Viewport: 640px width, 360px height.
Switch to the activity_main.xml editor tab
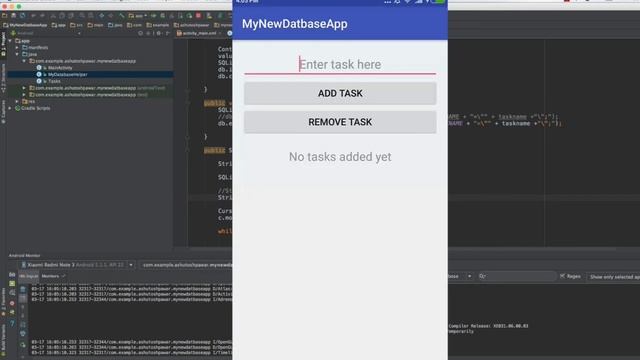[x=197, y=33]
